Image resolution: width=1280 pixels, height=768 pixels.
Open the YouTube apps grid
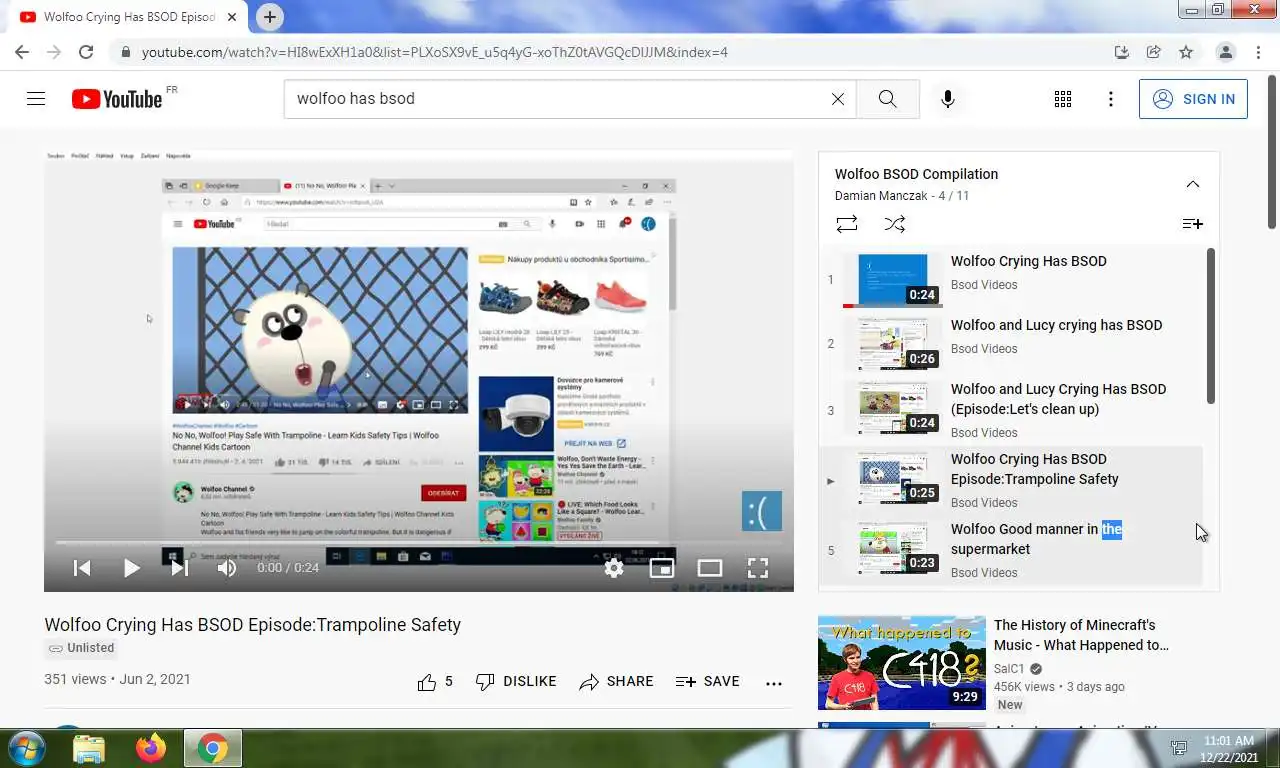click(x=1063, y=99)
